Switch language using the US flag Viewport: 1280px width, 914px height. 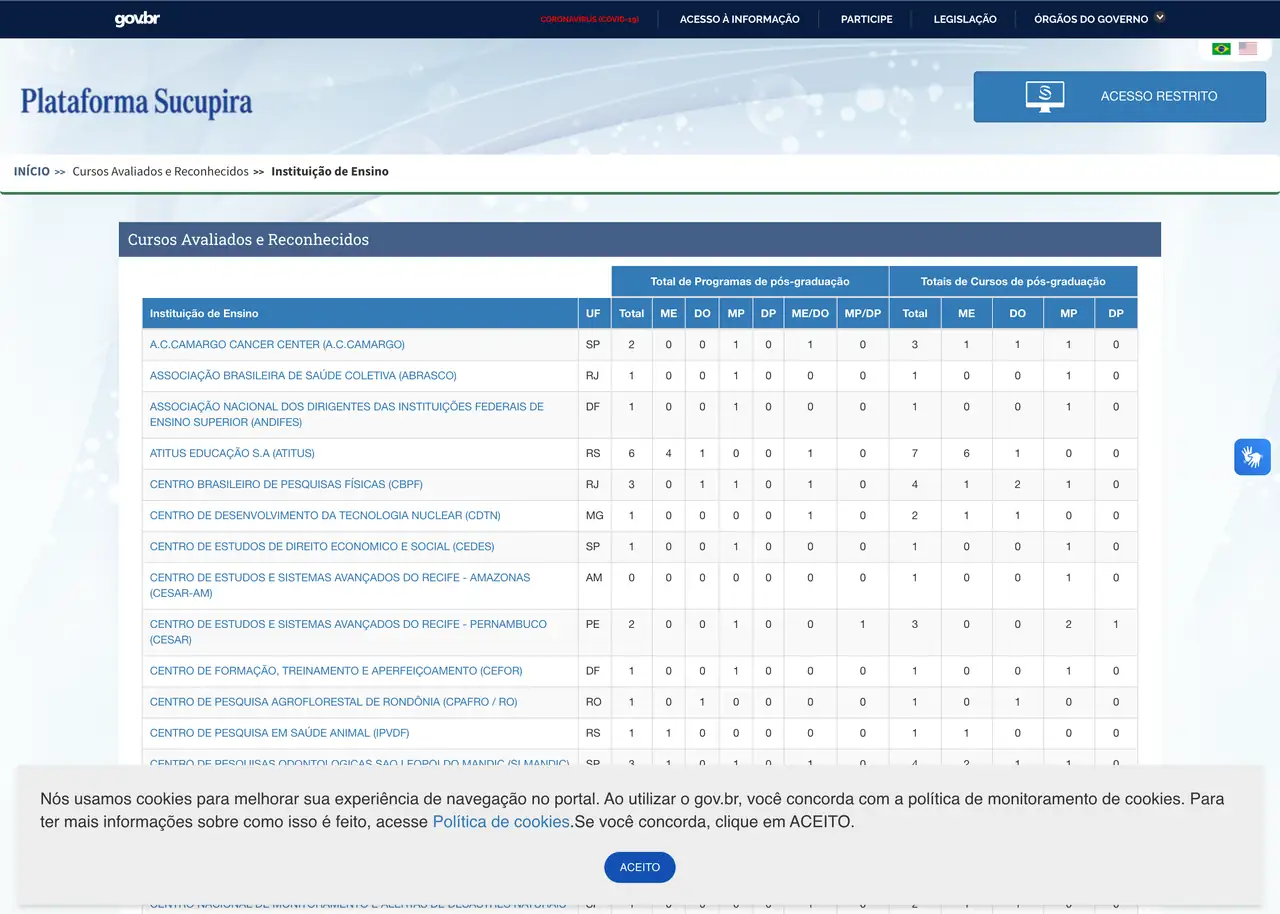pyautogui.click(x=1248, y=48)
